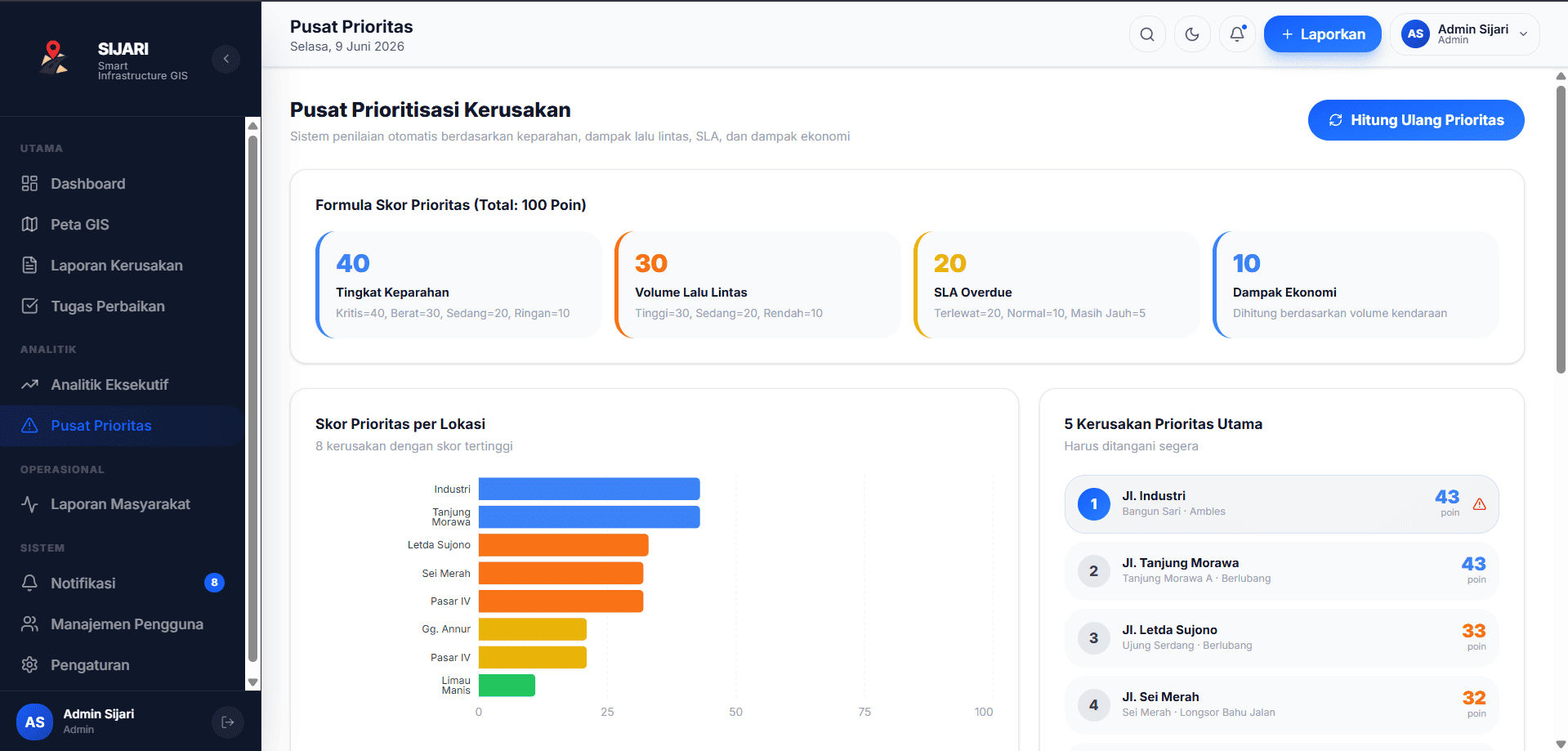Click the sidebar scrollbar down arrow
Screen dimensions: 1568x751
click(x=252, y=682)
